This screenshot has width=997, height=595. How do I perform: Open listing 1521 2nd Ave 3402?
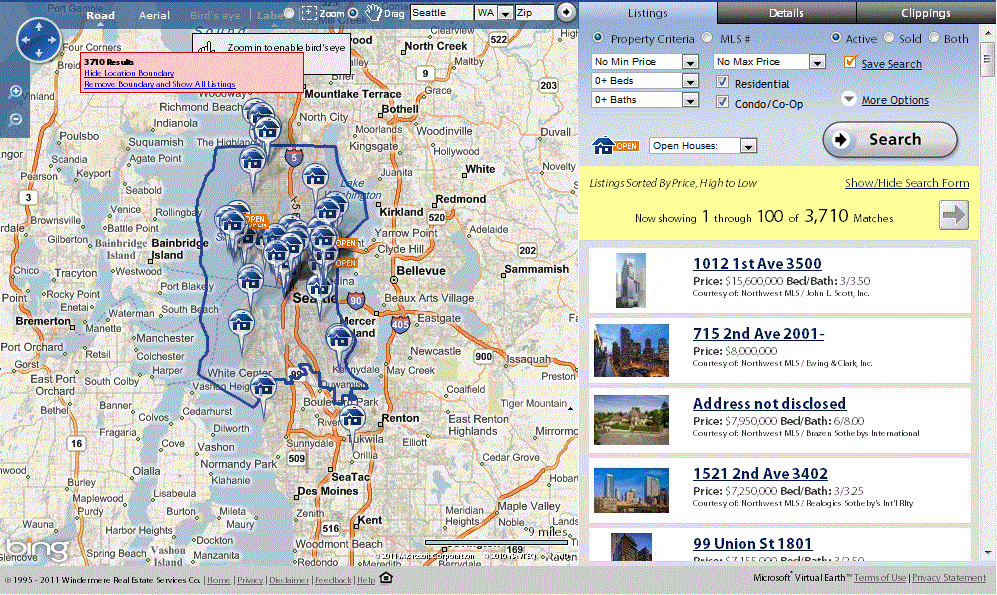tap(760, 473)
